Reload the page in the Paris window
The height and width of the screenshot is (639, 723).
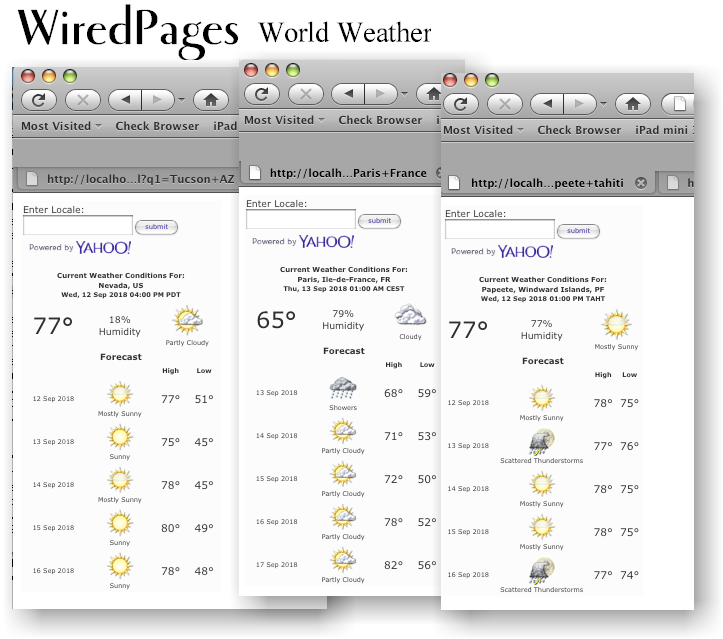(261, 94)
